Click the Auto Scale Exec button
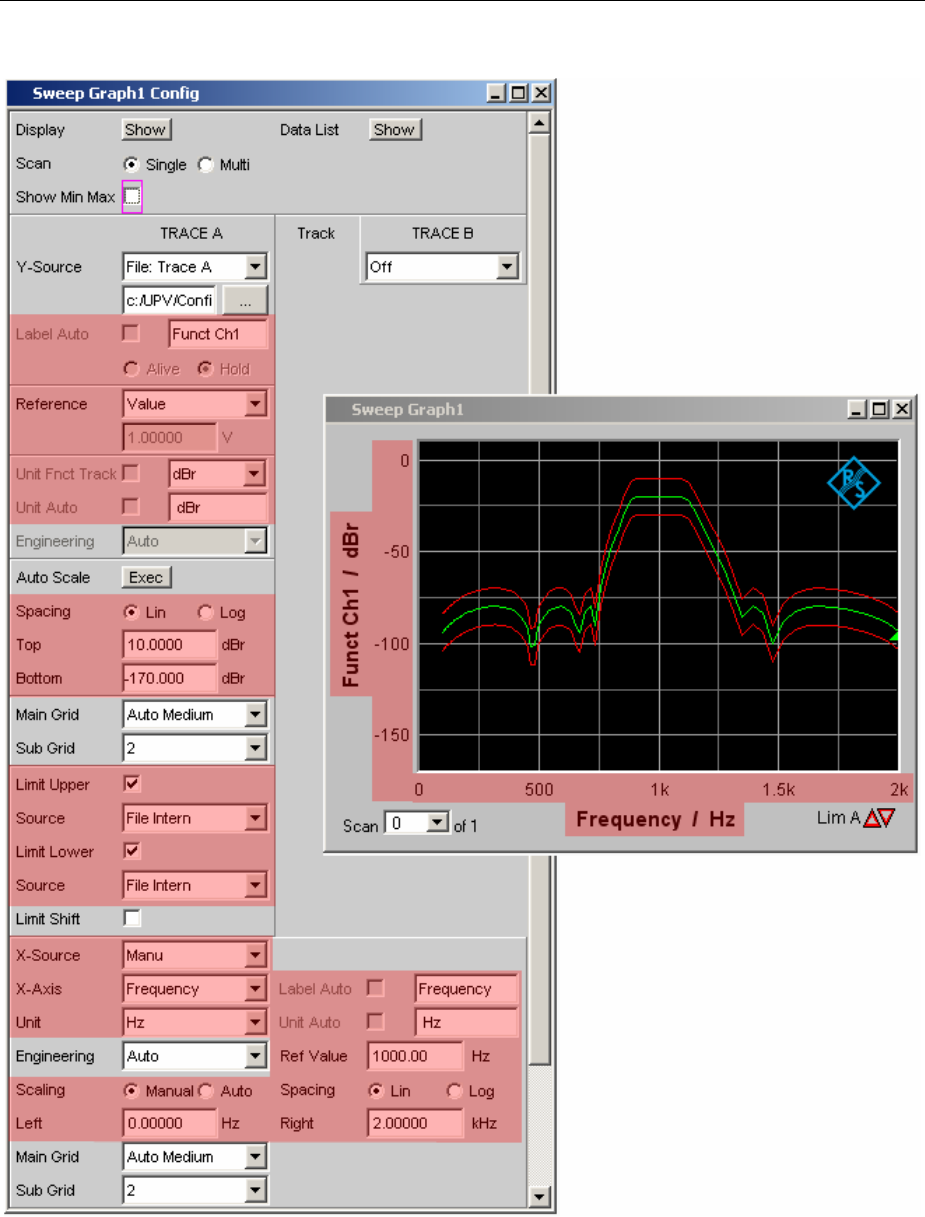The image size is (925, 1217). coord(146,577)
